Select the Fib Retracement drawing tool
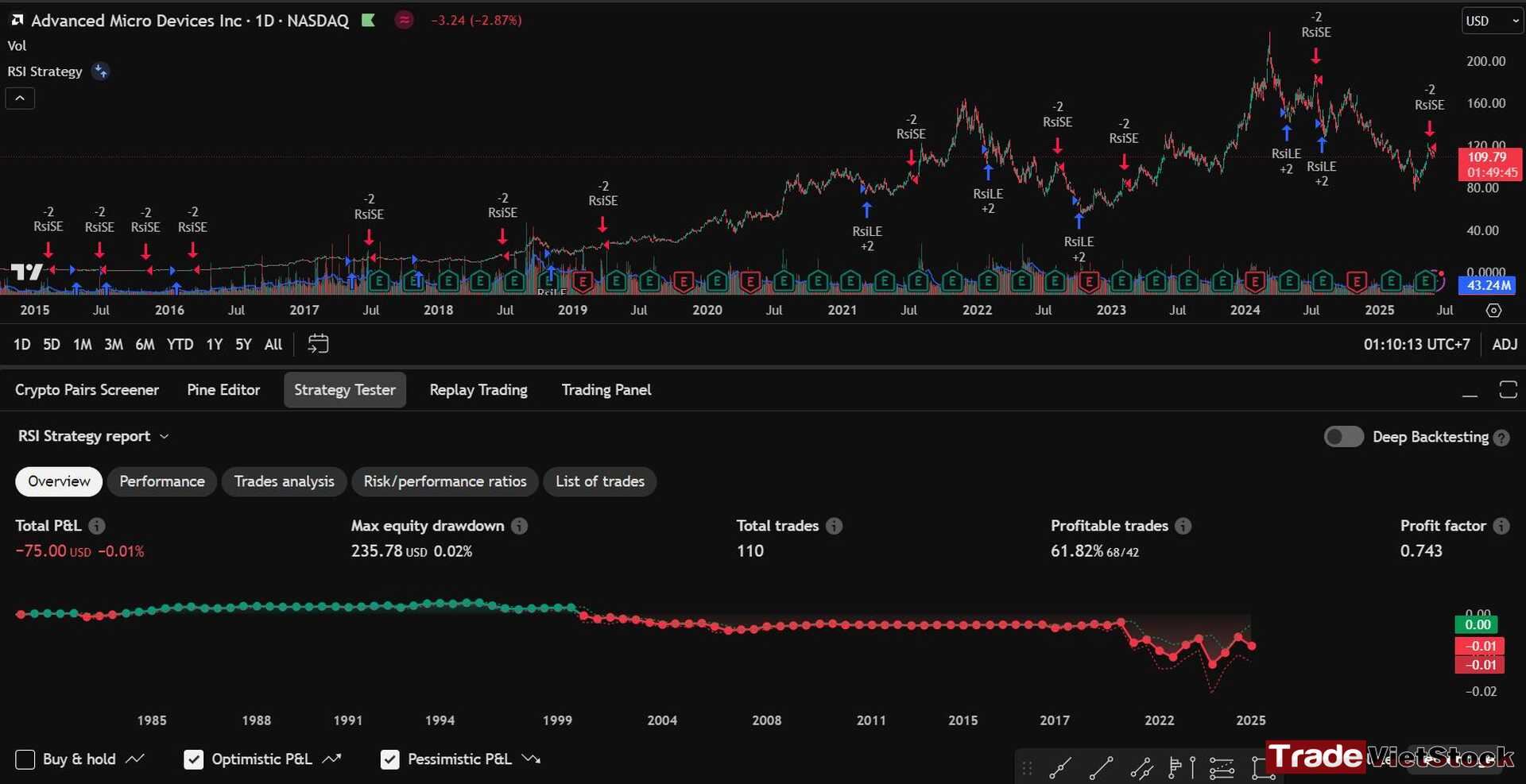This screenshot has height=784, width=1526. (x=1222, y=768)
